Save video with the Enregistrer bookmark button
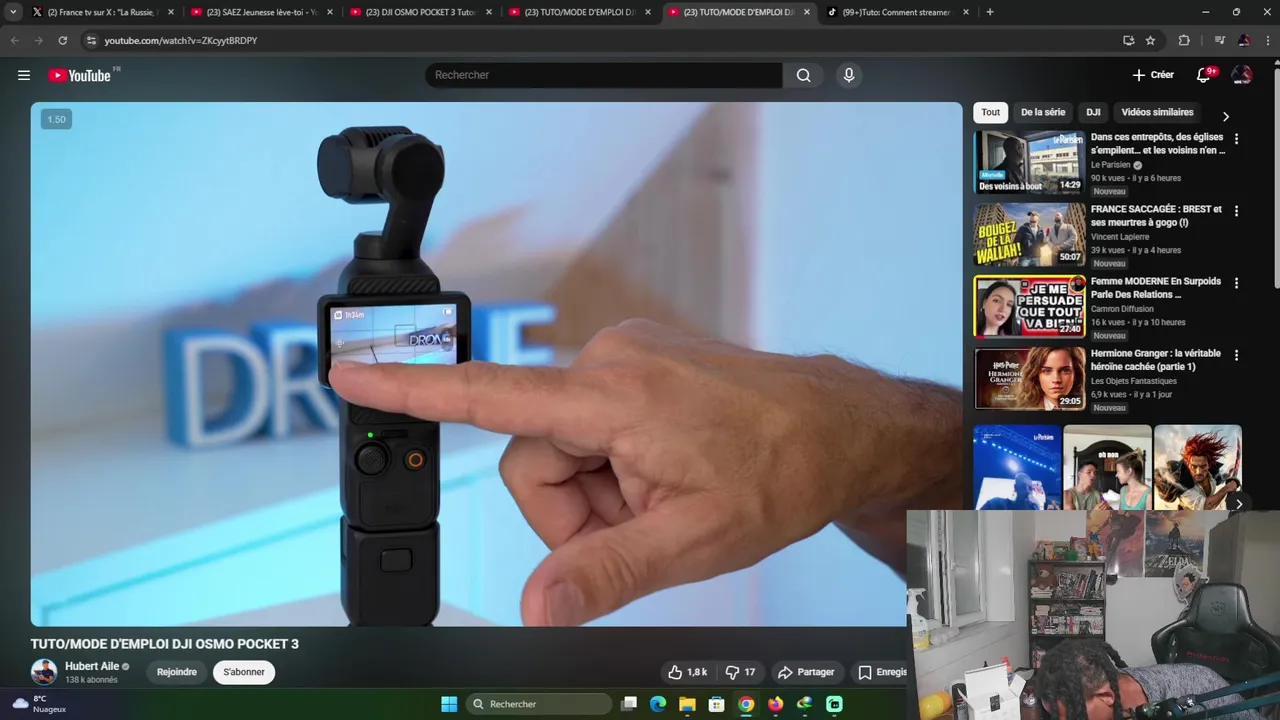The width and height of the screenshot is (1280, 720). pyautogui.click(x=878, y=672)
